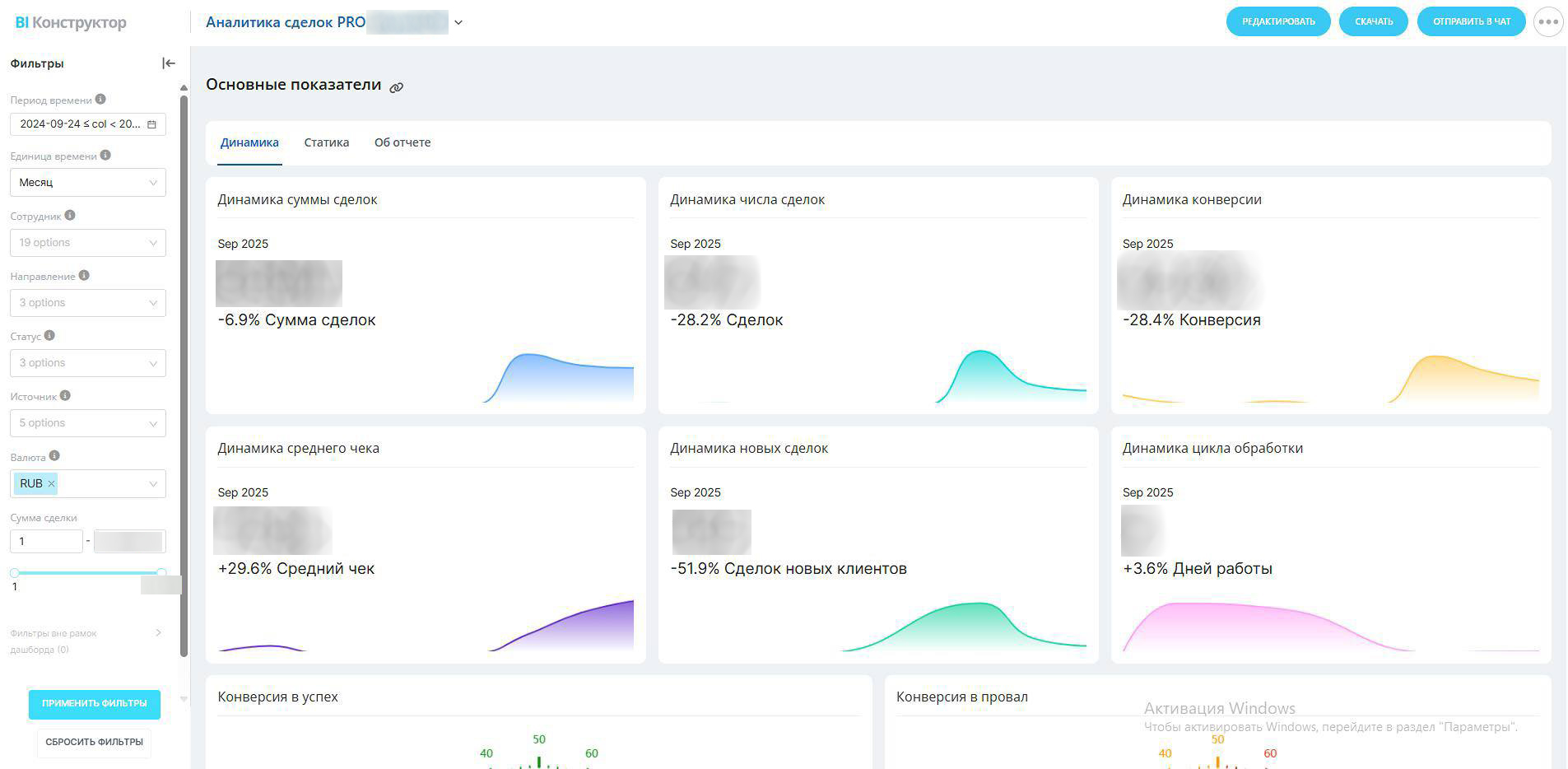The width and height of the screenshot is (1568, 769).
Task: Click the link icon beside Основные показатели
Action: click(x=397, y=87)
